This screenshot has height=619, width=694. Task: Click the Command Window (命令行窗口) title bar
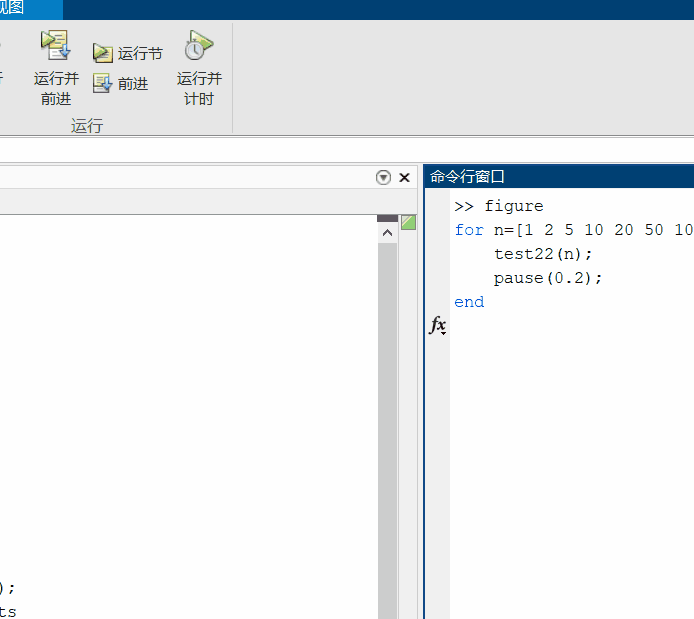pos(559,177)
